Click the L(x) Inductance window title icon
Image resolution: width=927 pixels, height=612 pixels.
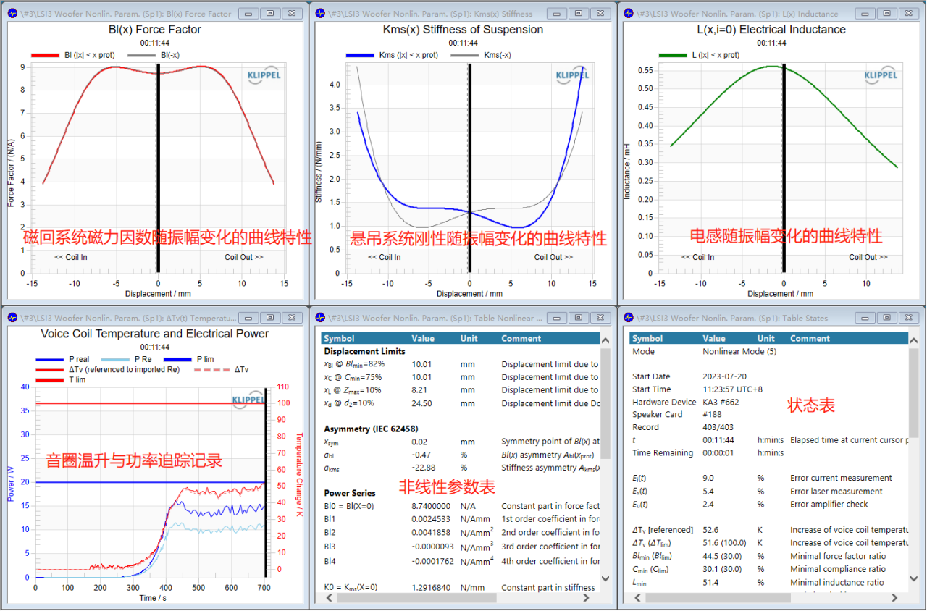click(x=629, y=14)
